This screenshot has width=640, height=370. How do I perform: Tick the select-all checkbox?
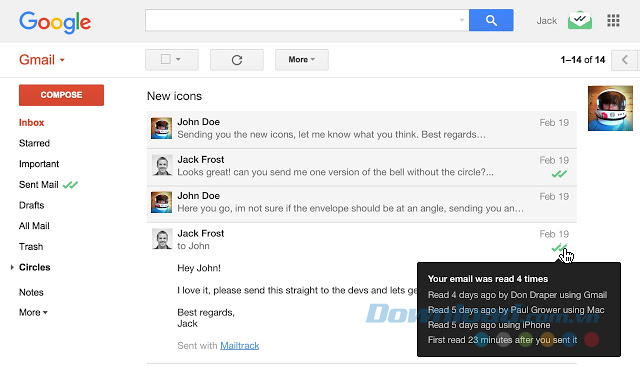click(166, 59)
